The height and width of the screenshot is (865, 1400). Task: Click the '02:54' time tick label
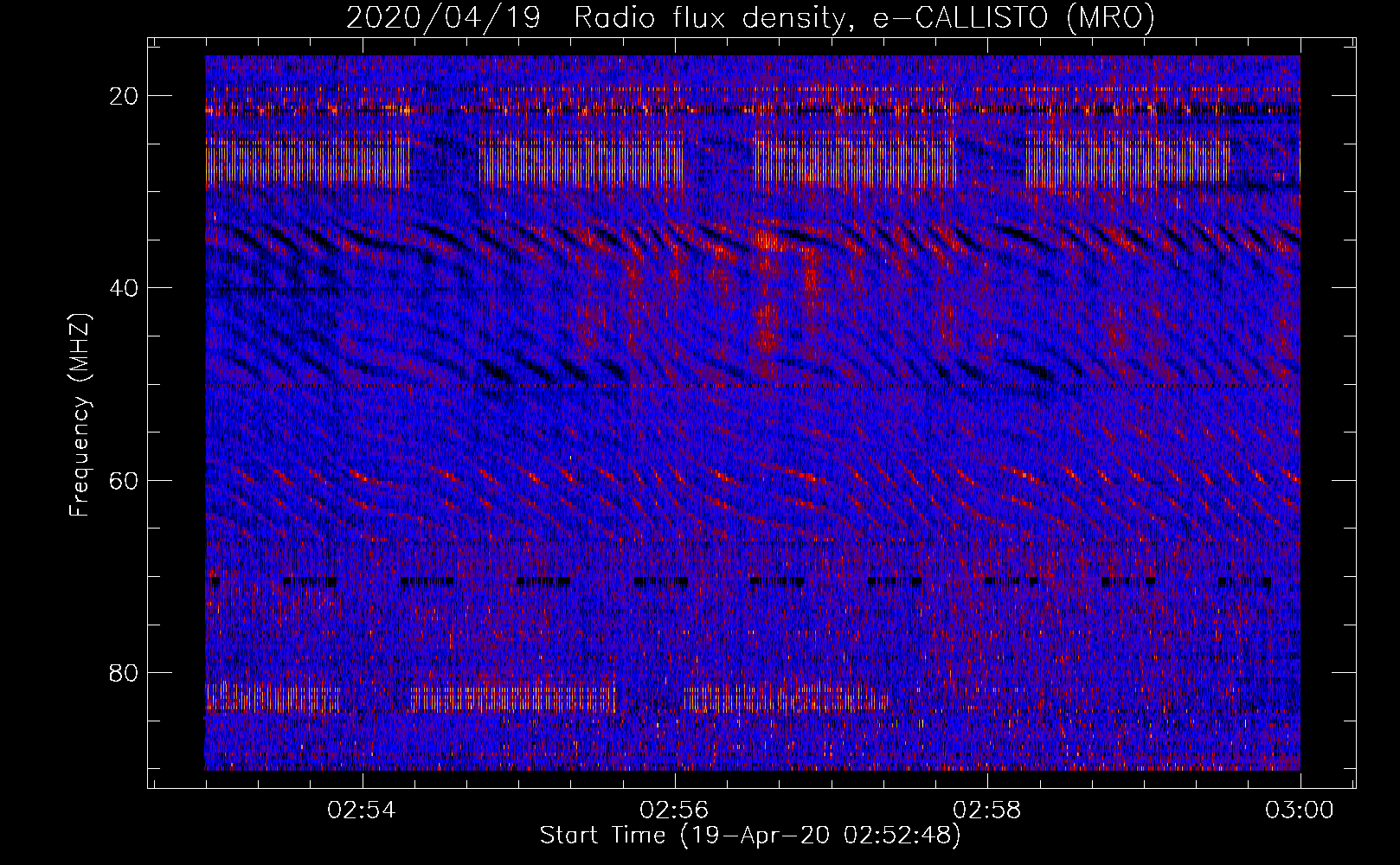coord(362,811)
